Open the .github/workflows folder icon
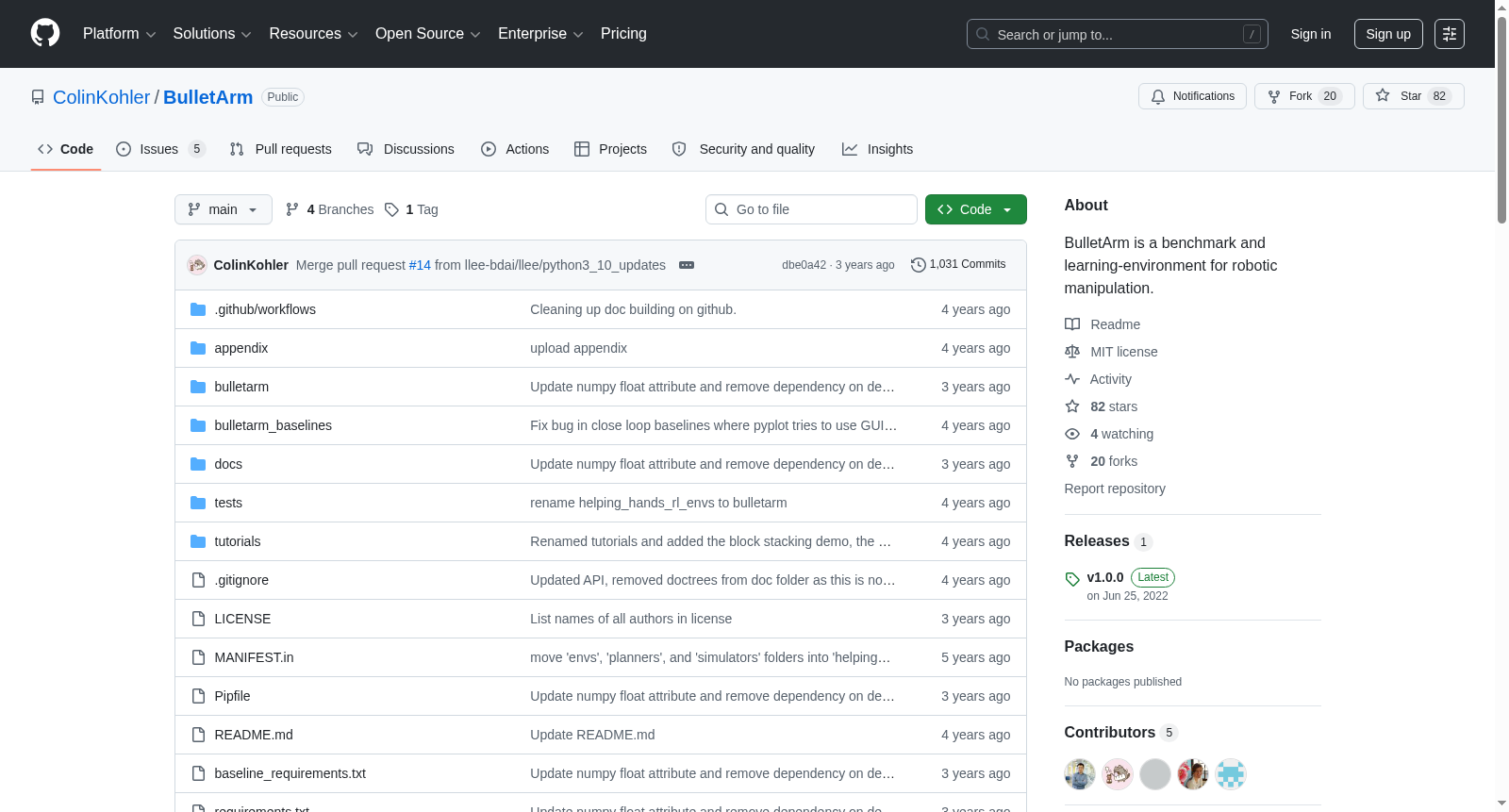This screenshot has width=1509, height=812. [198, 309]
